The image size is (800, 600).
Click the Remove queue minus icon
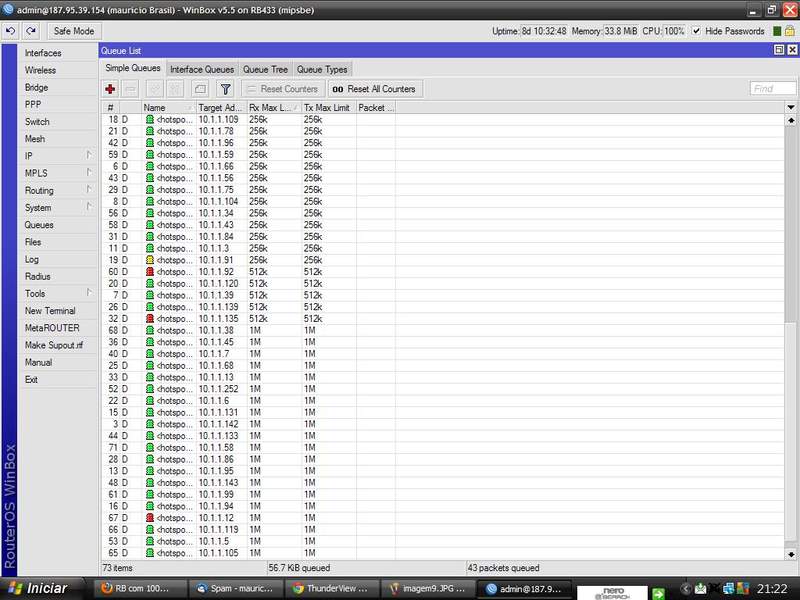coord(131,89)
